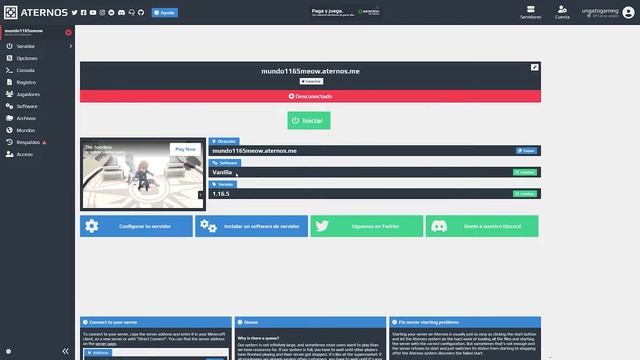Open Opciones in the sidebar

click(x=27, y=58)
